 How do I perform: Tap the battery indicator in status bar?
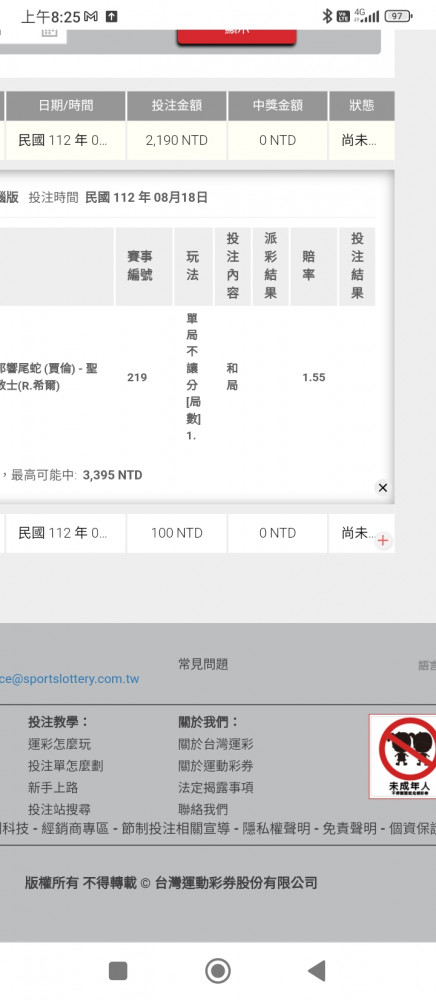(x=398, y=16)
